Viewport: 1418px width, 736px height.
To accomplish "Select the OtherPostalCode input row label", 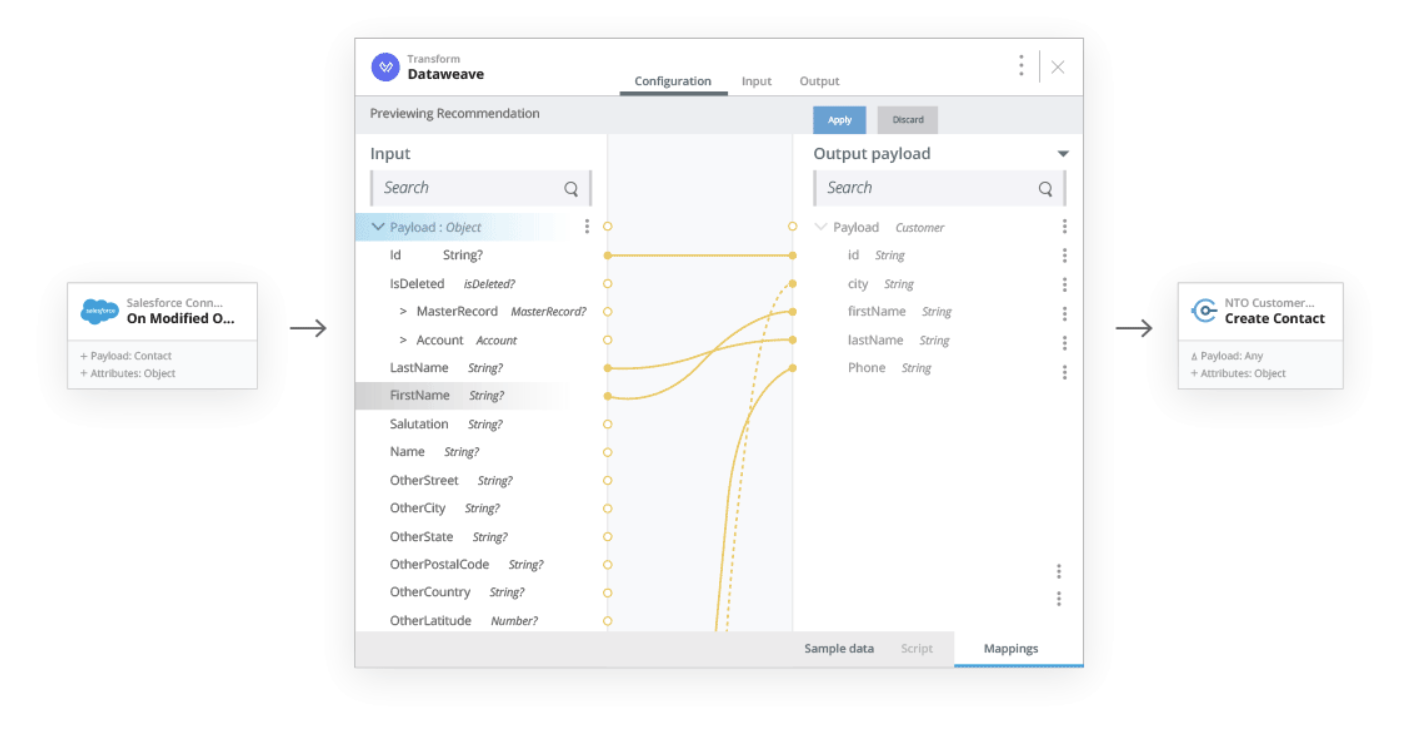I will 439,565.
